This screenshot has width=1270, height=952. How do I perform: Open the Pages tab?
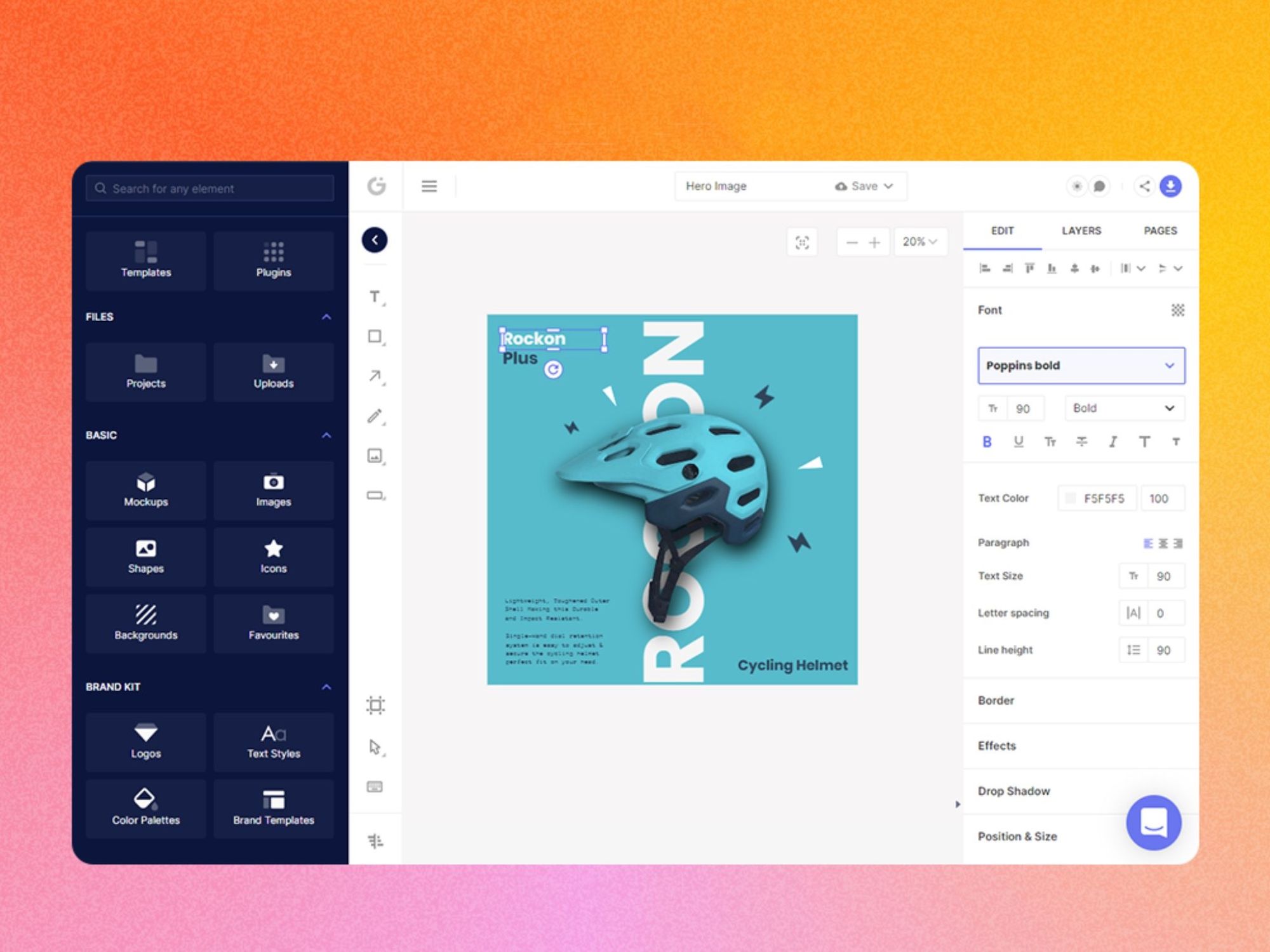(x=1160, y=230)
